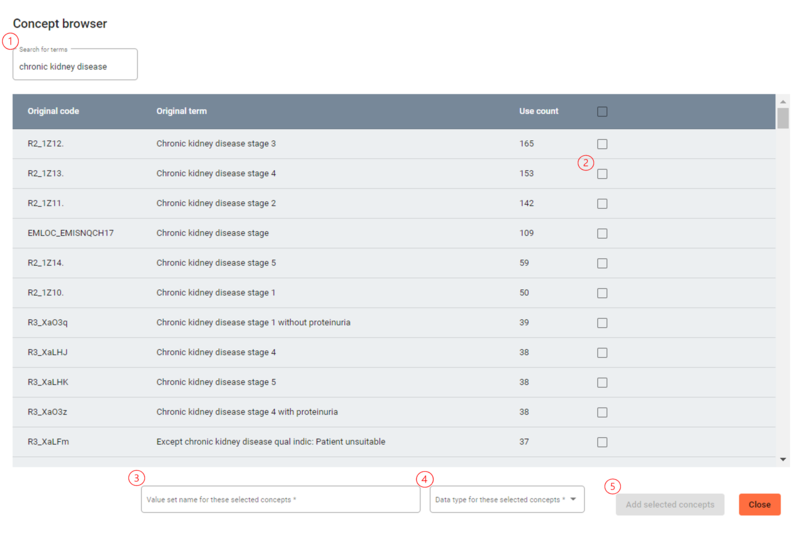Click code cell 'R3_XaO3z'
The image size is (800, 538).
47,412
